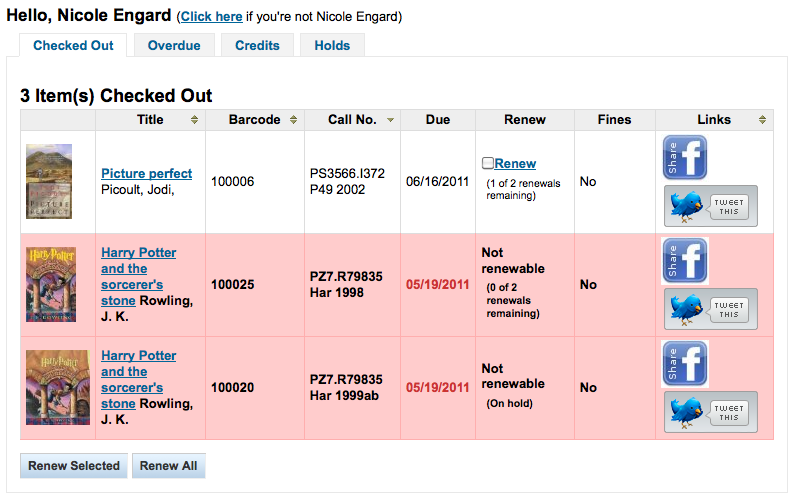Share Harry Potter barcode 100020 on Facebook
793x498 pixels.
(x=685, y=364)
